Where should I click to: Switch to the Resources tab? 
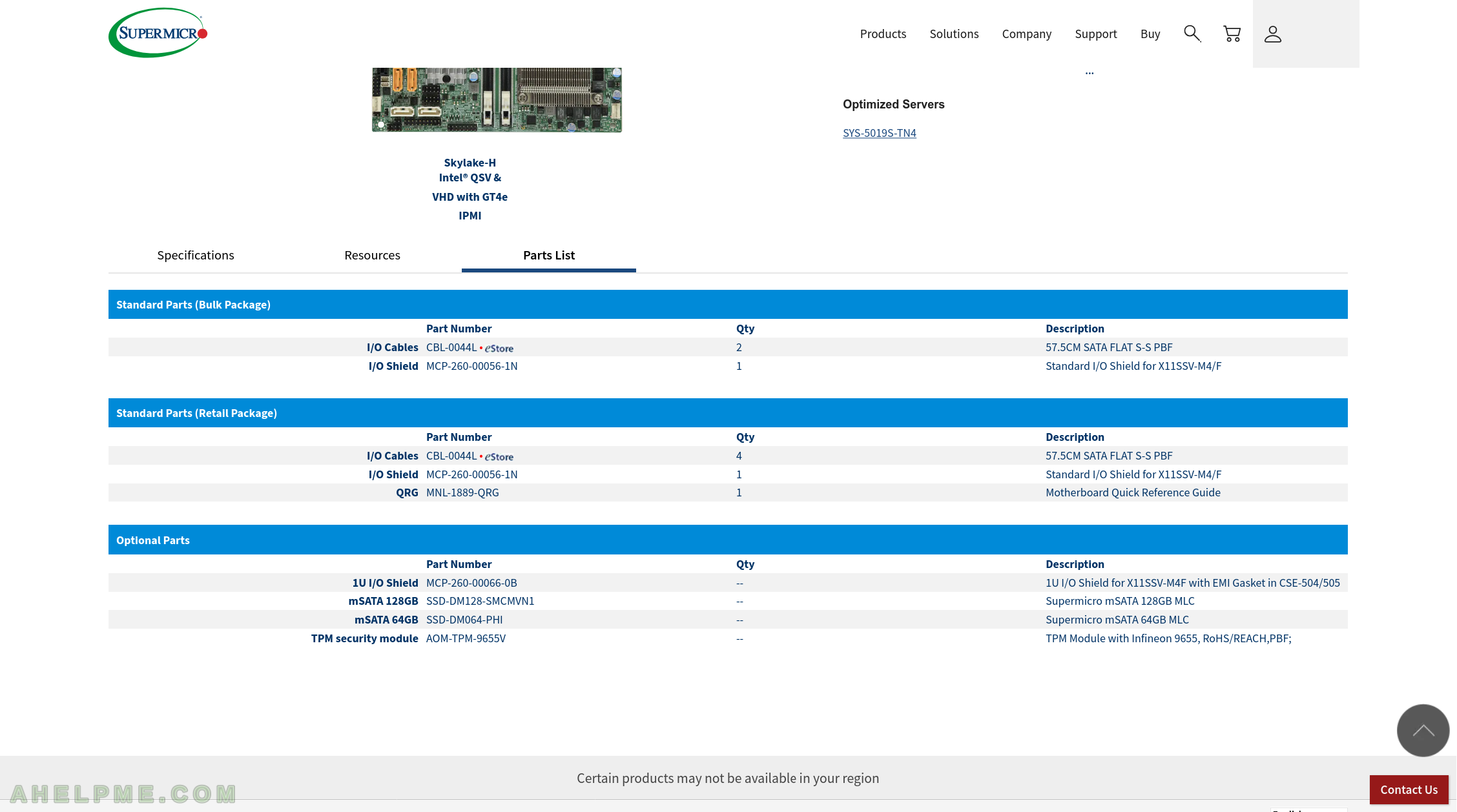[372, 255]
